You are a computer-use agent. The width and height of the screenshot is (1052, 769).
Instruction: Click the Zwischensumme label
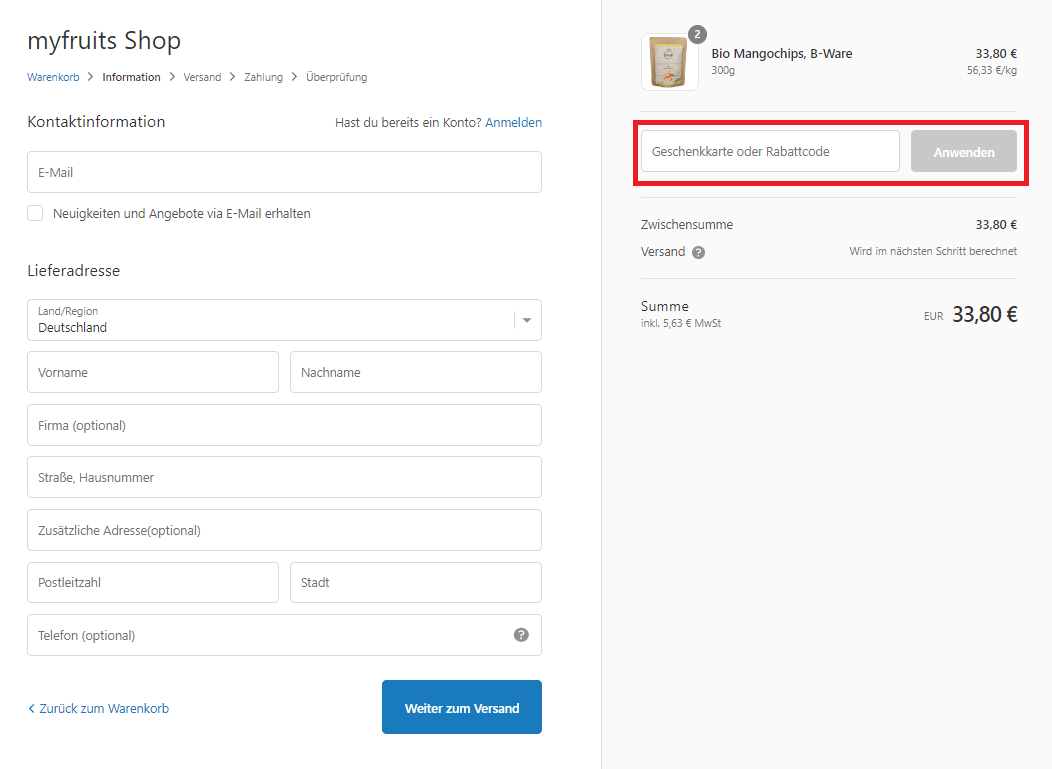click(x=686, y=225)
